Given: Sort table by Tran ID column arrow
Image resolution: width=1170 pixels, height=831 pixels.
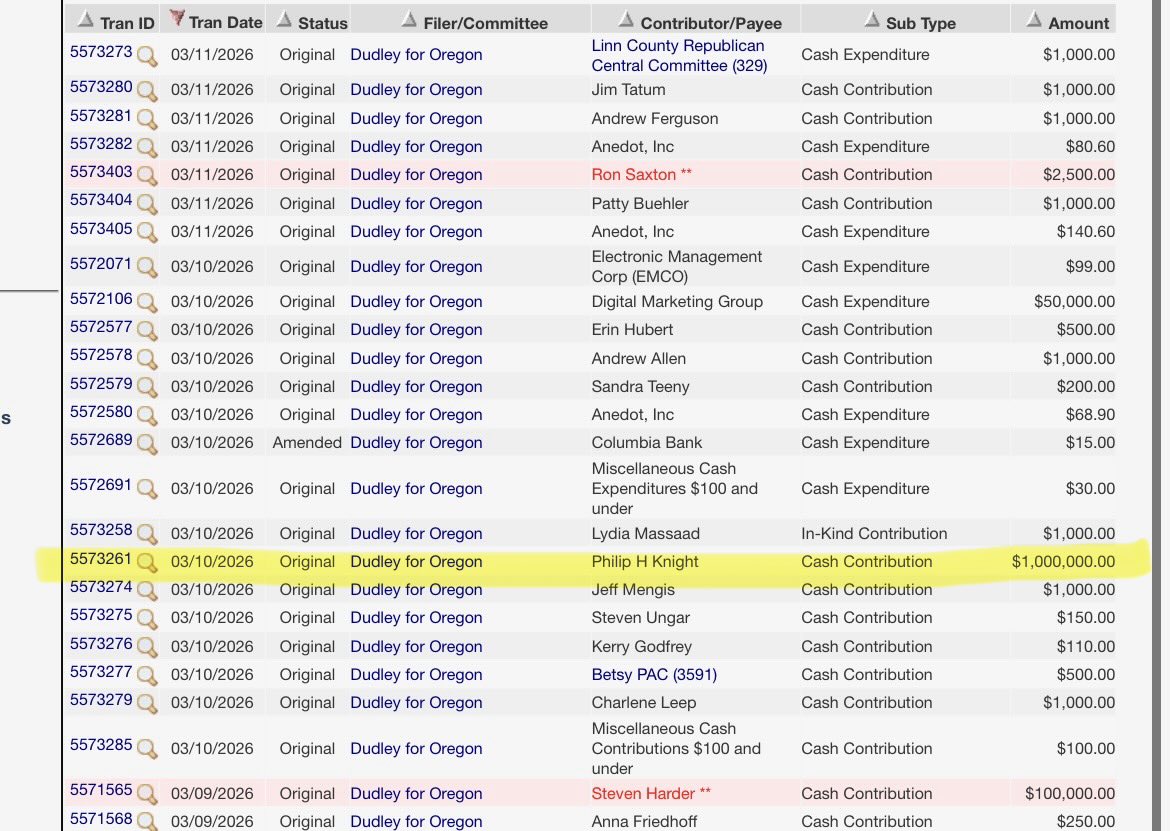Looking at the screenshot, I should (86, 20).
